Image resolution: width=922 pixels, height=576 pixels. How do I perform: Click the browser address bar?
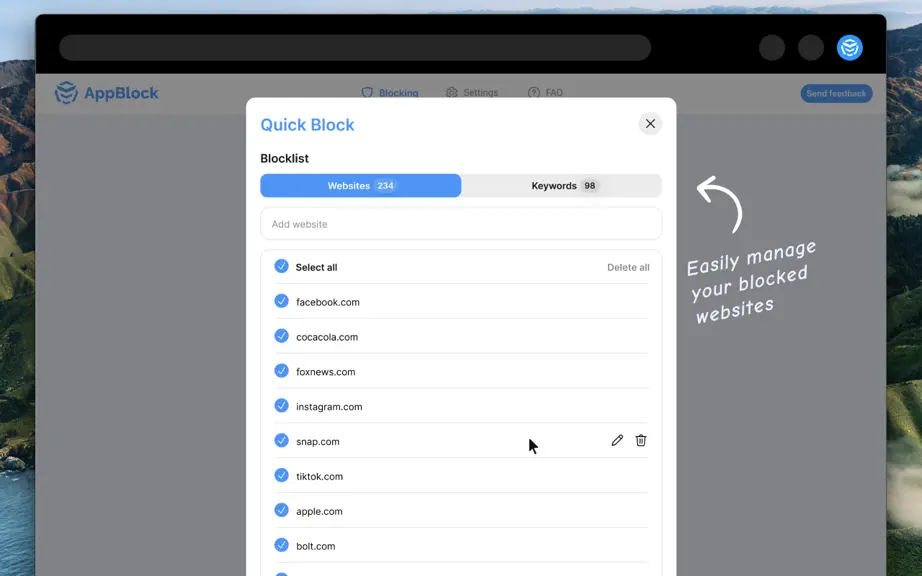(x=355, y=48)
